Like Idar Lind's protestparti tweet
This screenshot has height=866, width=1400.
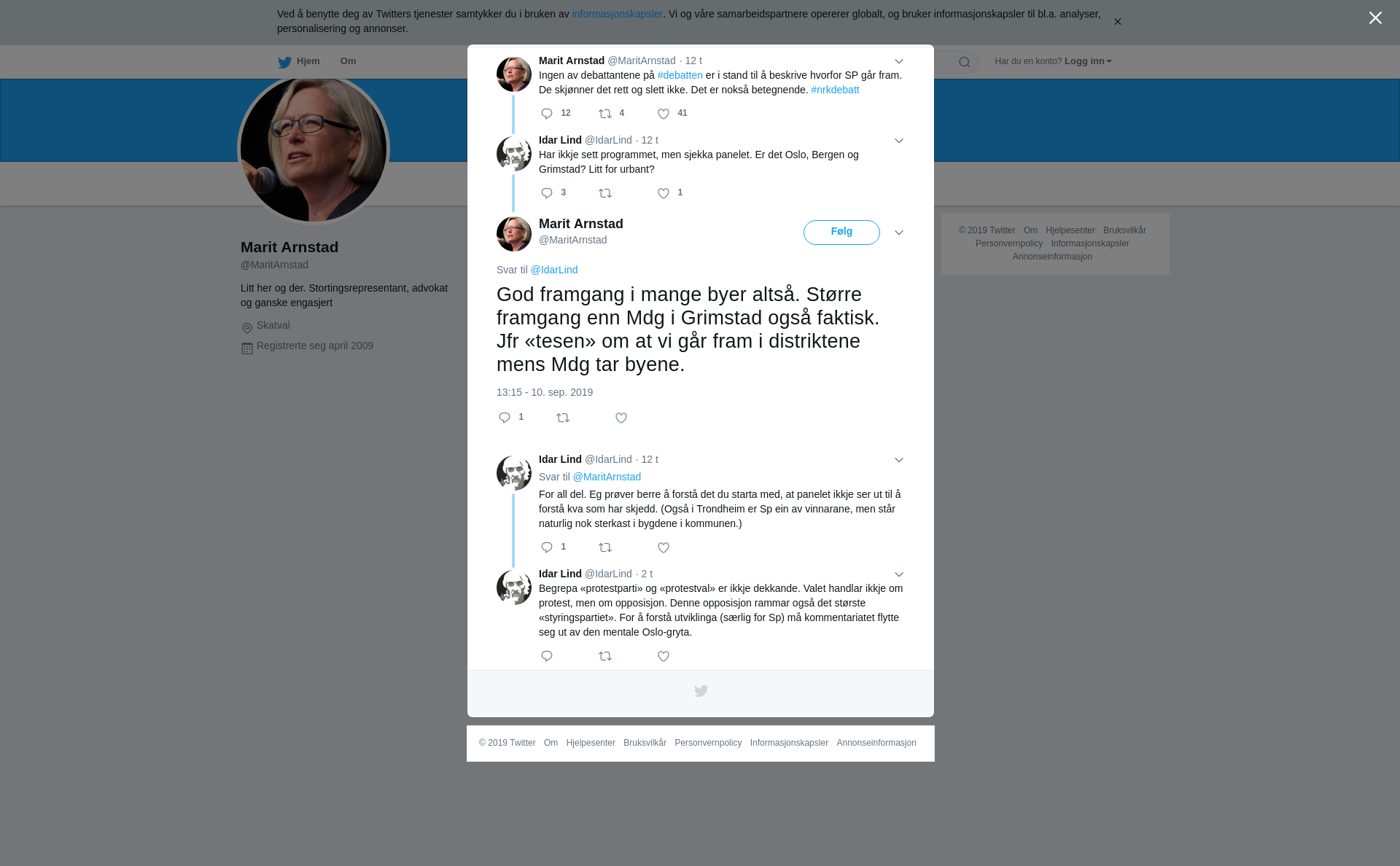664,656
